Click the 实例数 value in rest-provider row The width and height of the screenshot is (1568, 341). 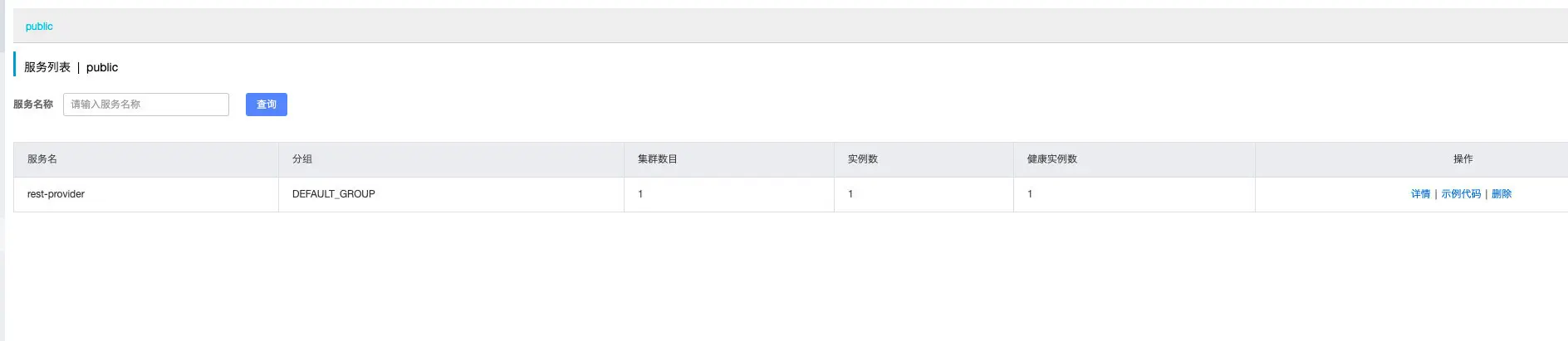(x=850, y=194)
